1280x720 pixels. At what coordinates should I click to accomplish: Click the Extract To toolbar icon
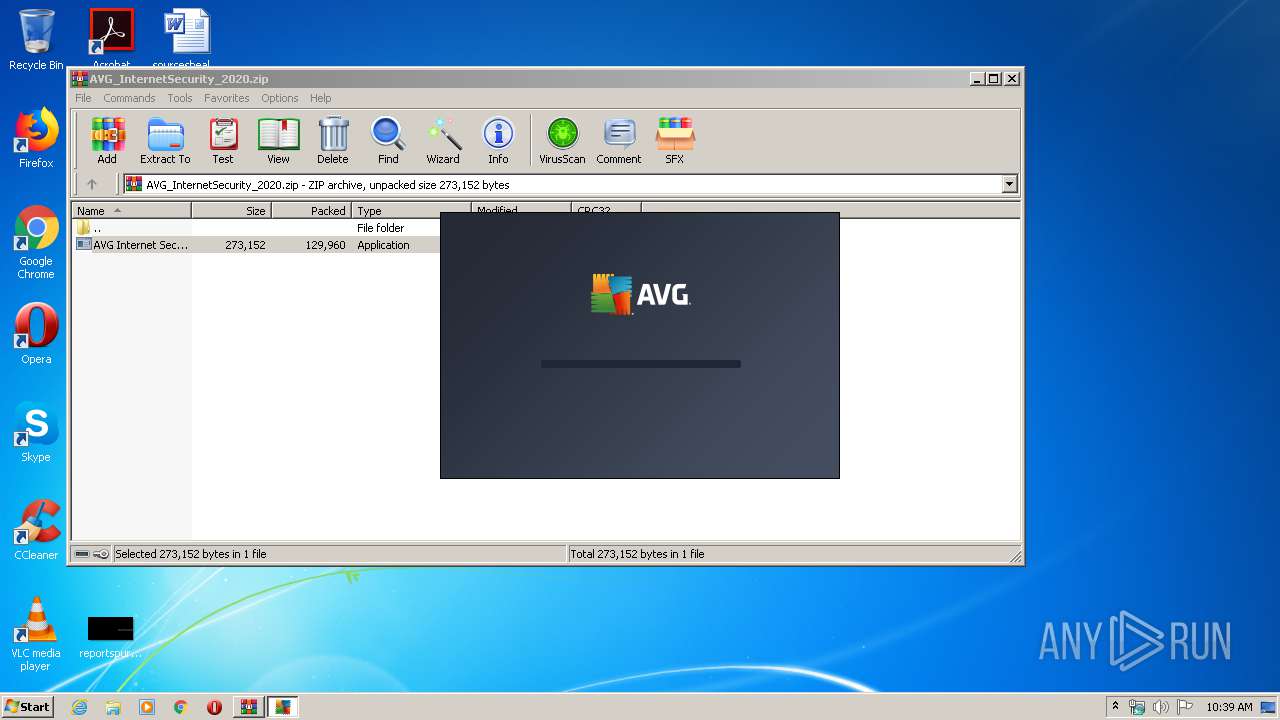tap(165, 141)
